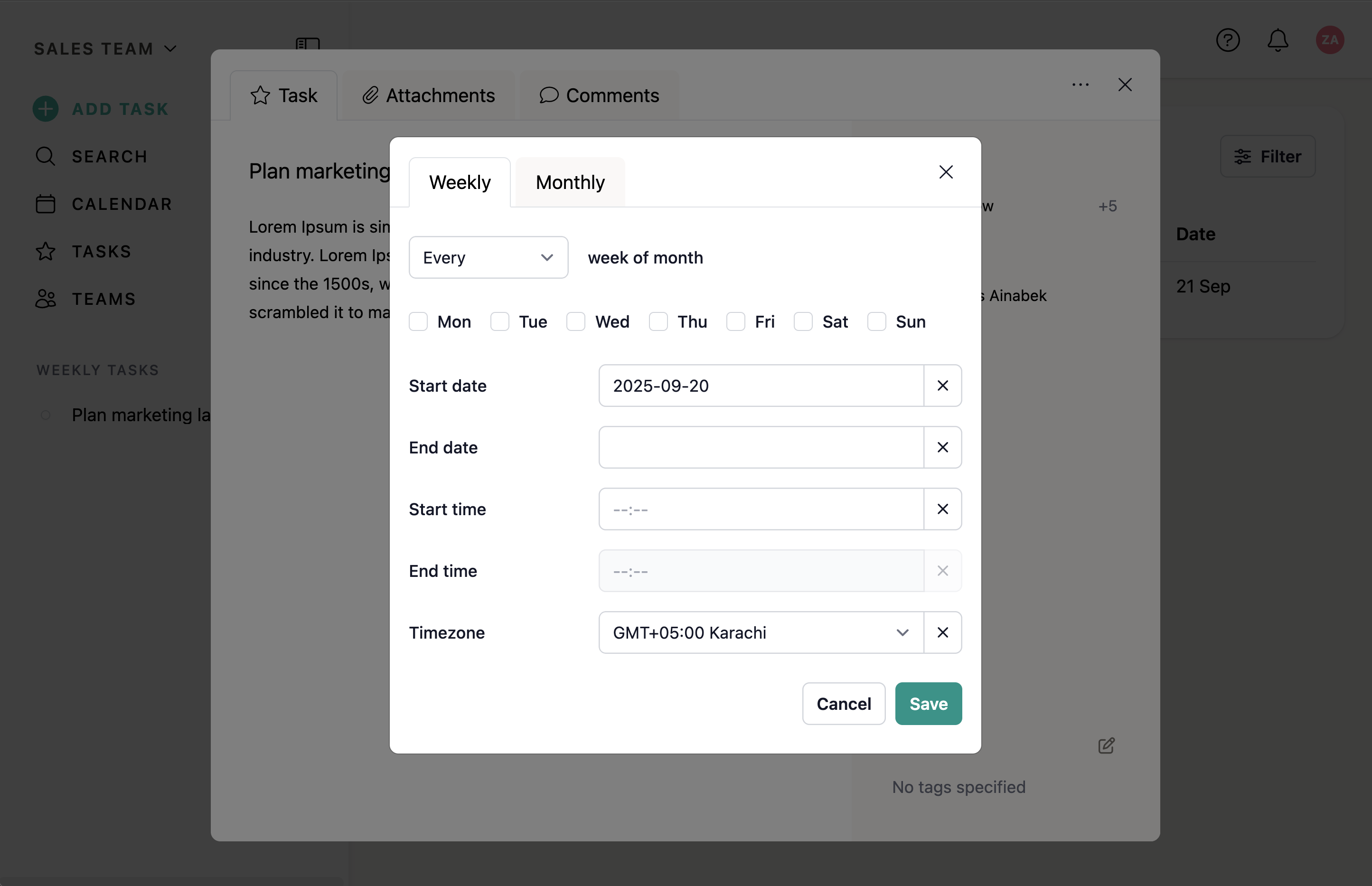
Task: Select the Weekly tab
Action: (460, 182)
